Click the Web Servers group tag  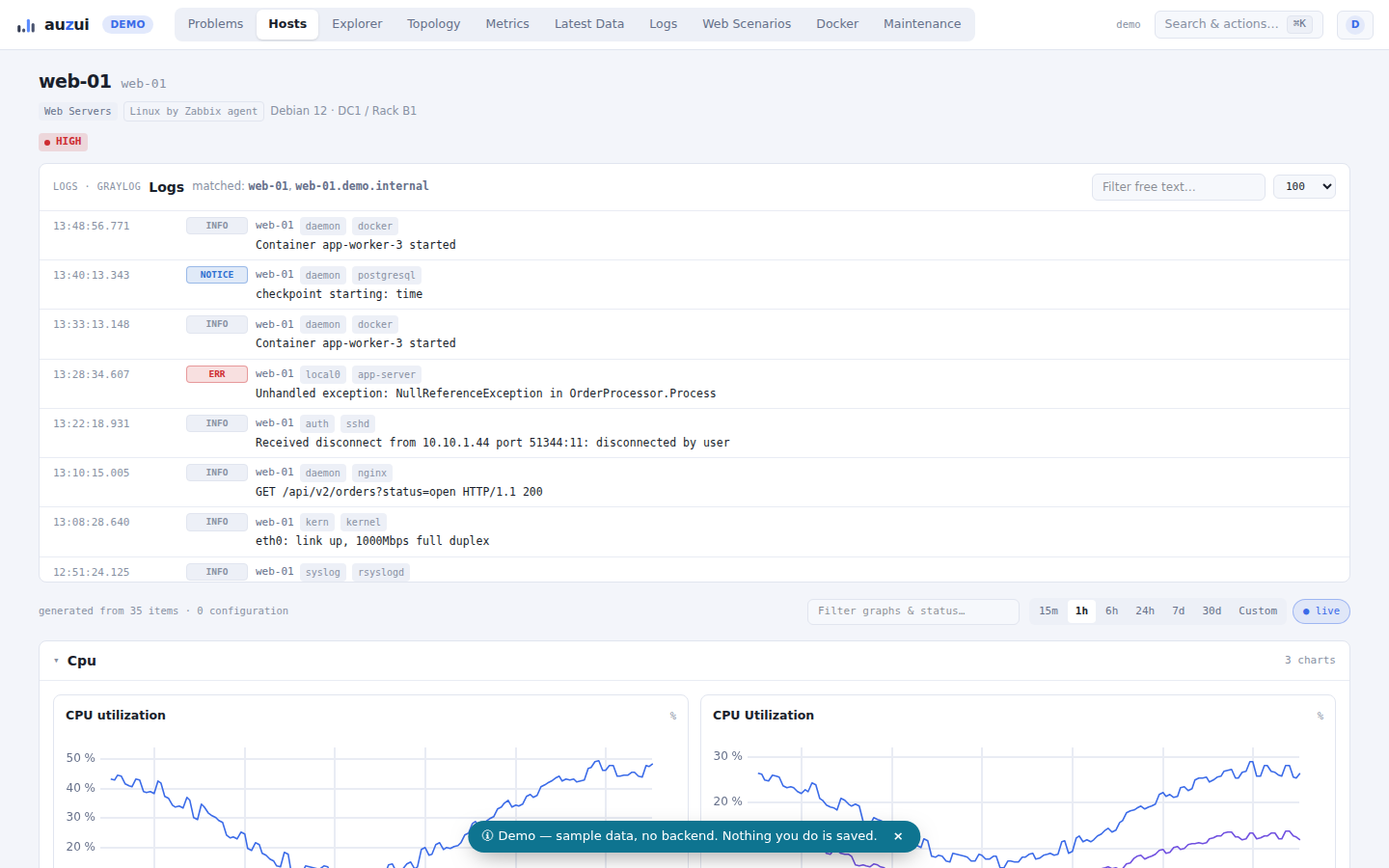click(78, 112)
